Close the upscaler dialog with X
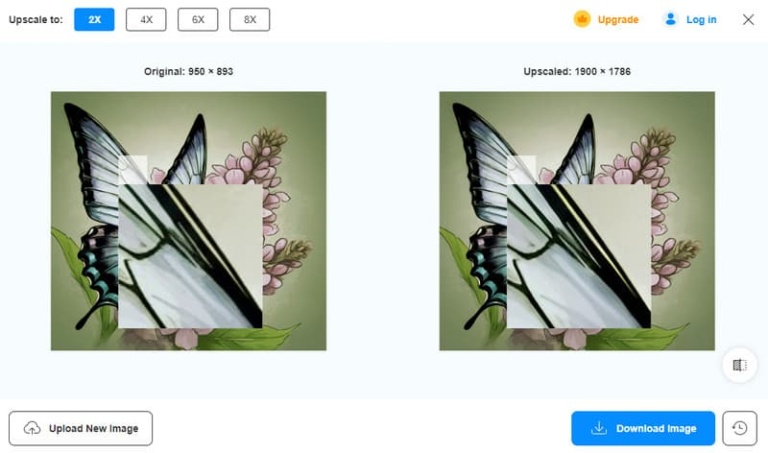768x453 pixels. click(x=748, y=20)
